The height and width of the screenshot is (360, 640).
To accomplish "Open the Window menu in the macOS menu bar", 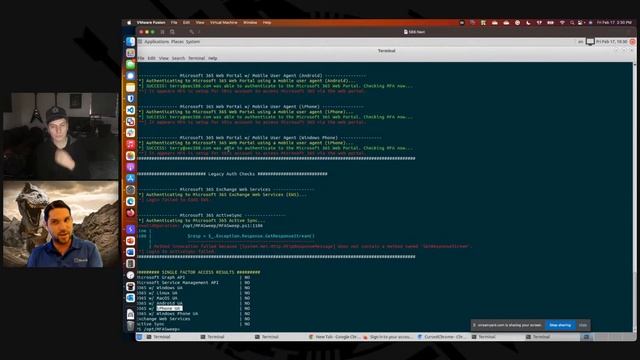I will click(x=250, y=22).
